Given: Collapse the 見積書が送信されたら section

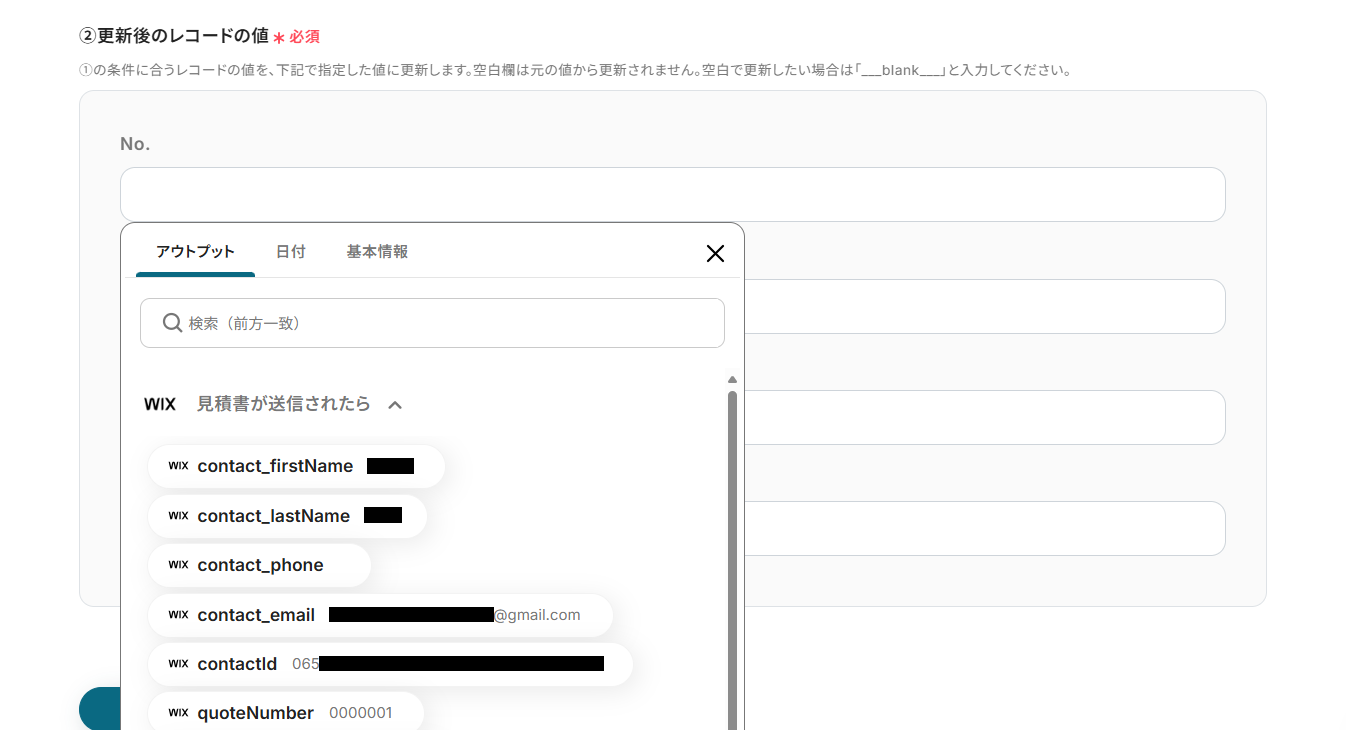Looking at the screenshot, I should point(395,405).
